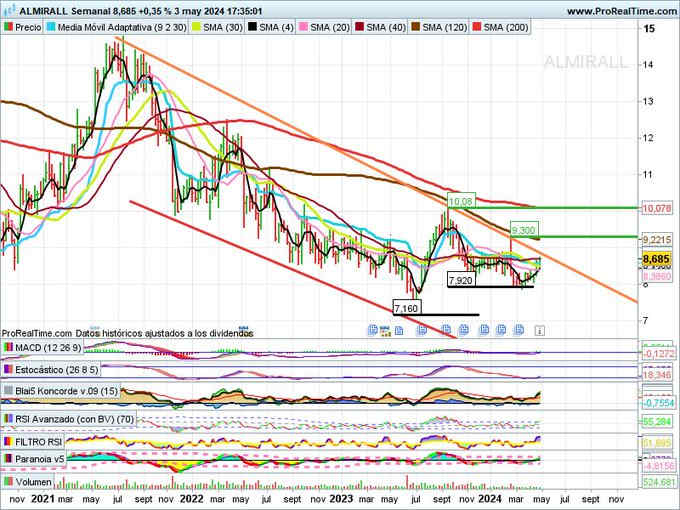
Task: Click the 9,2215 axis price label
Action: (657, 239)
